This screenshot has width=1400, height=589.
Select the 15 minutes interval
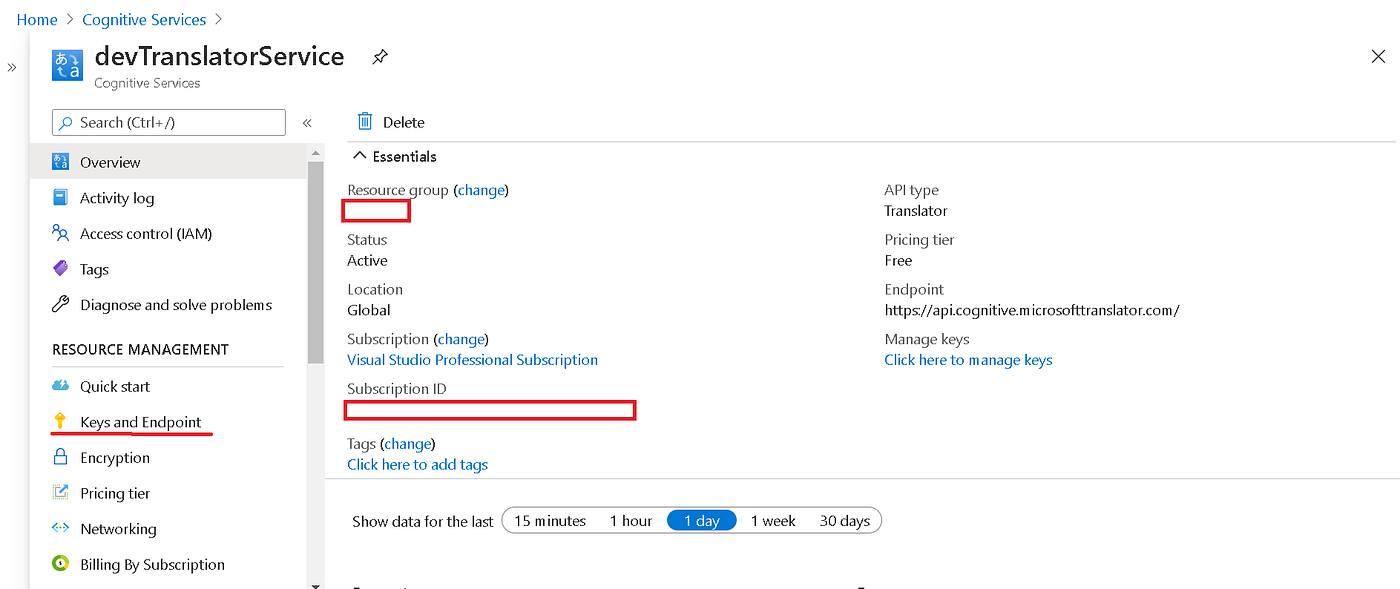[553, 520]
